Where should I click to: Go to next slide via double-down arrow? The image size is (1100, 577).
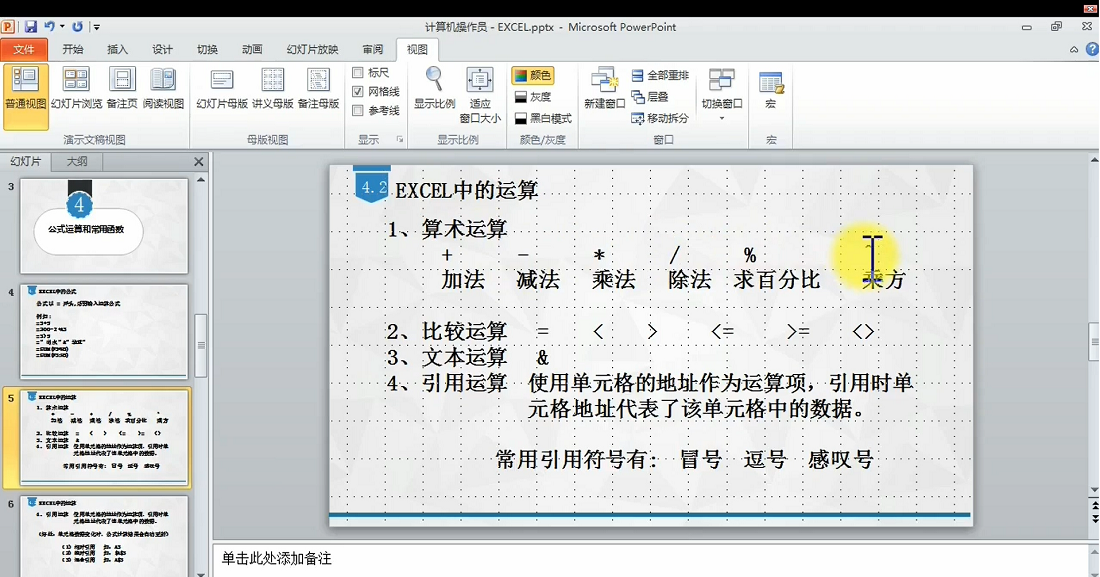tap(1094, 519)
